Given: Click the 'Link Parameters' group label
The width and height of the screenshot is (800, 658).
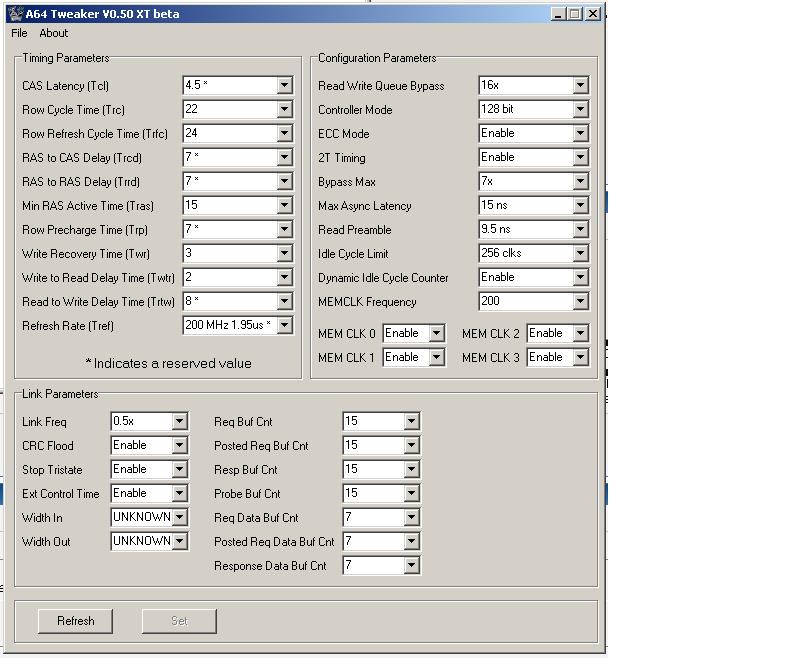Looking at the screenshot, I should [x=60, y=394].
